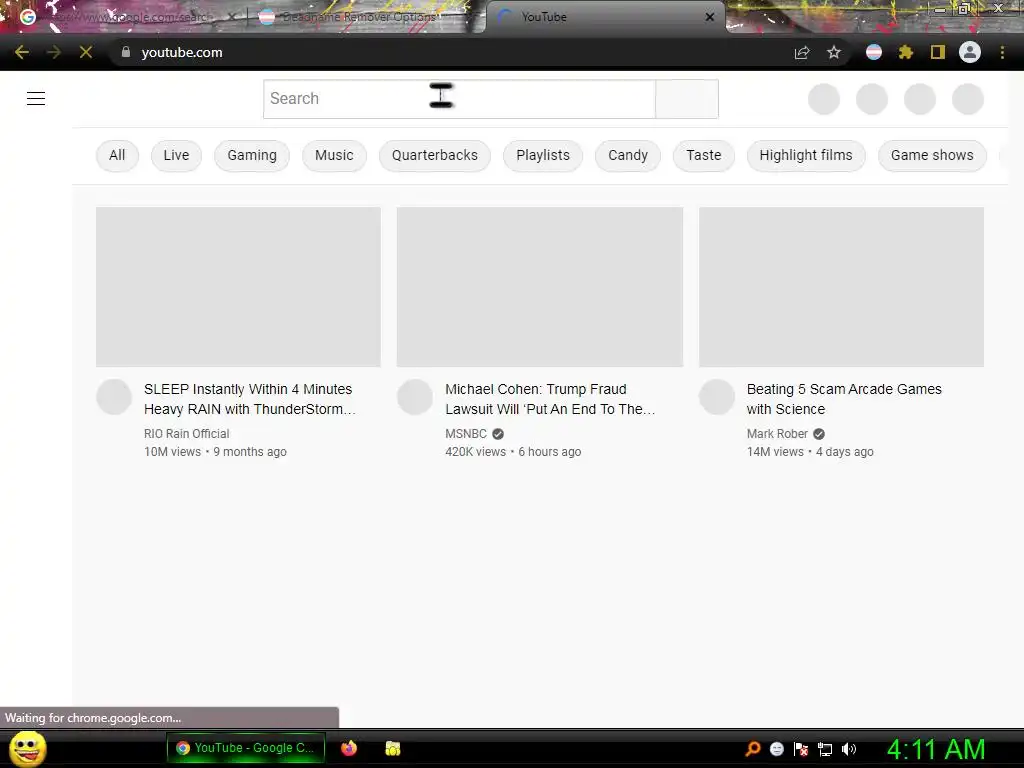Open the Extensions puzzle piece menu

pyautogui.click(x=906, y=52)
